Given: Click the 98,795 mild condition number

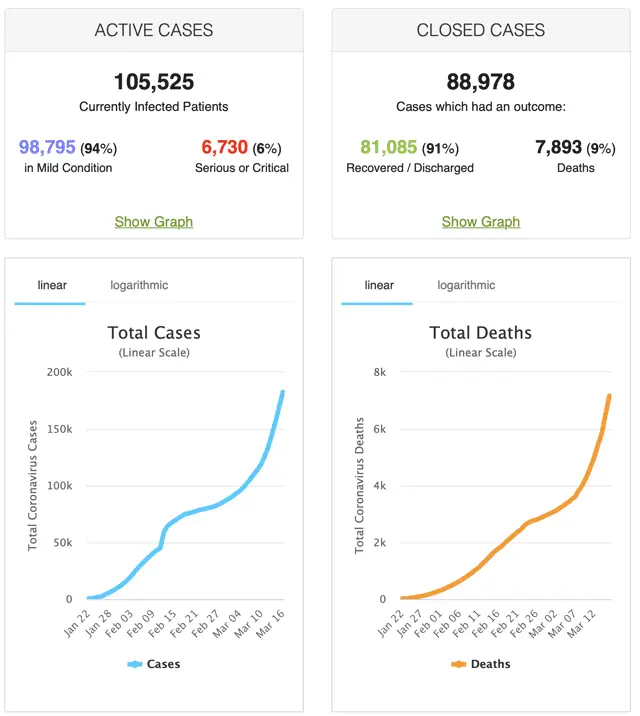Looking at the screenshot, I should 54,148.
